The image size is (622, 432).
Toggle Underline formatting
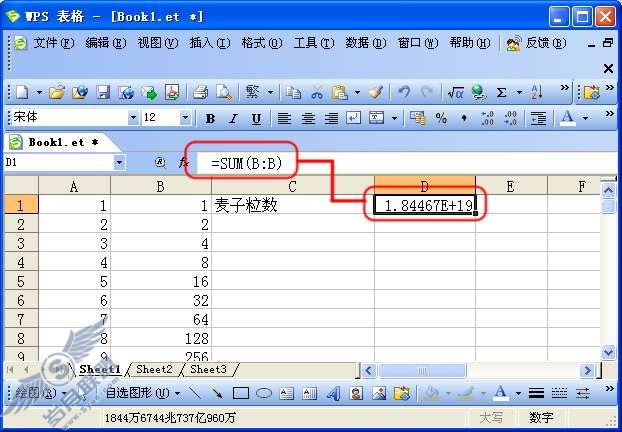tap(257, 118)
